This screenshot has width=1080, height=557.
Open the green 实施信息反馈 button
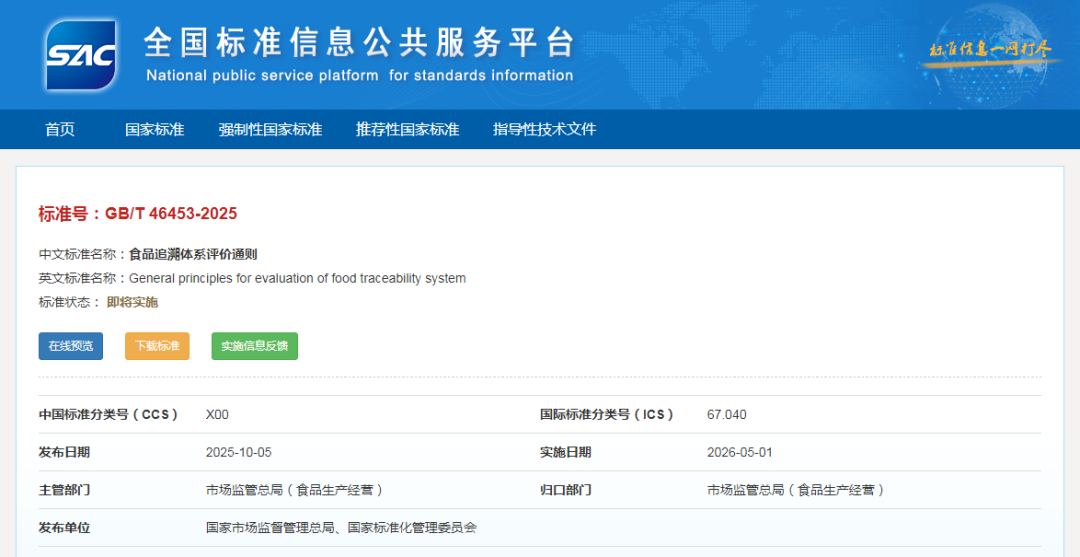click(x=254, y=346)
